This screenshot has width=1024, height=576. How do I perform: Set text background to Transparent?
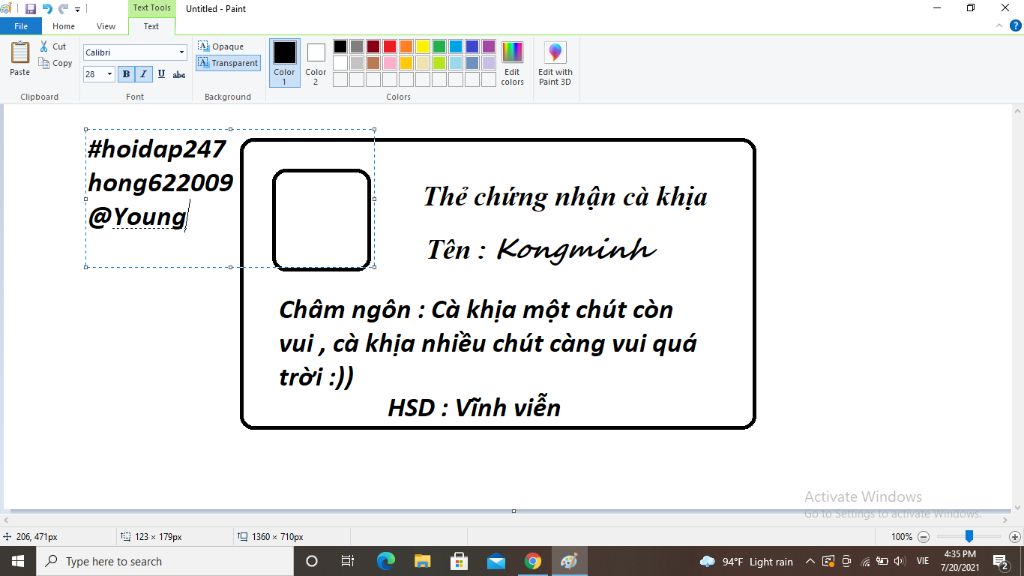(228, 63)
